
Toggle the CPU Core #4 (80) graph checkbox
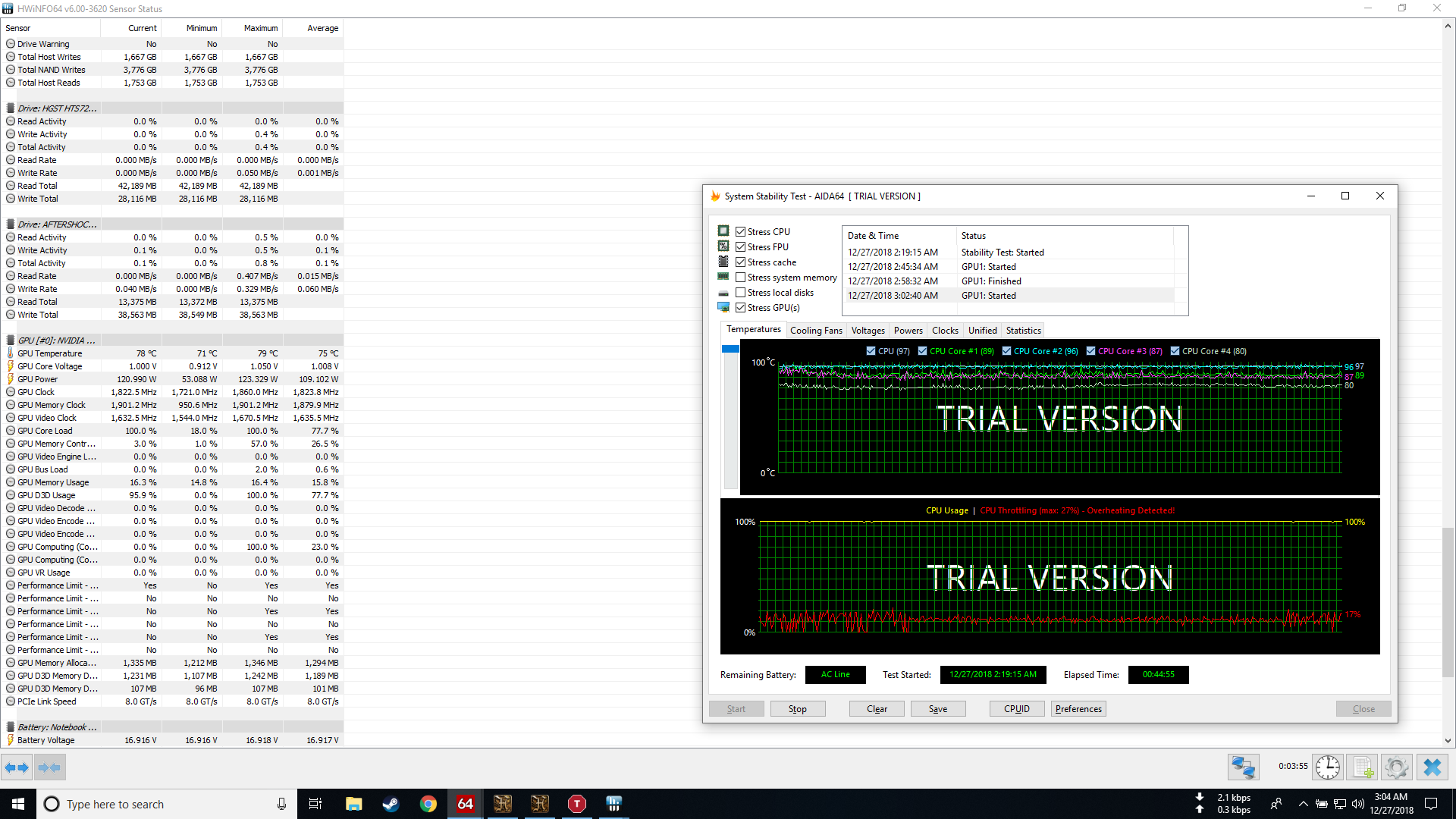1175,351
